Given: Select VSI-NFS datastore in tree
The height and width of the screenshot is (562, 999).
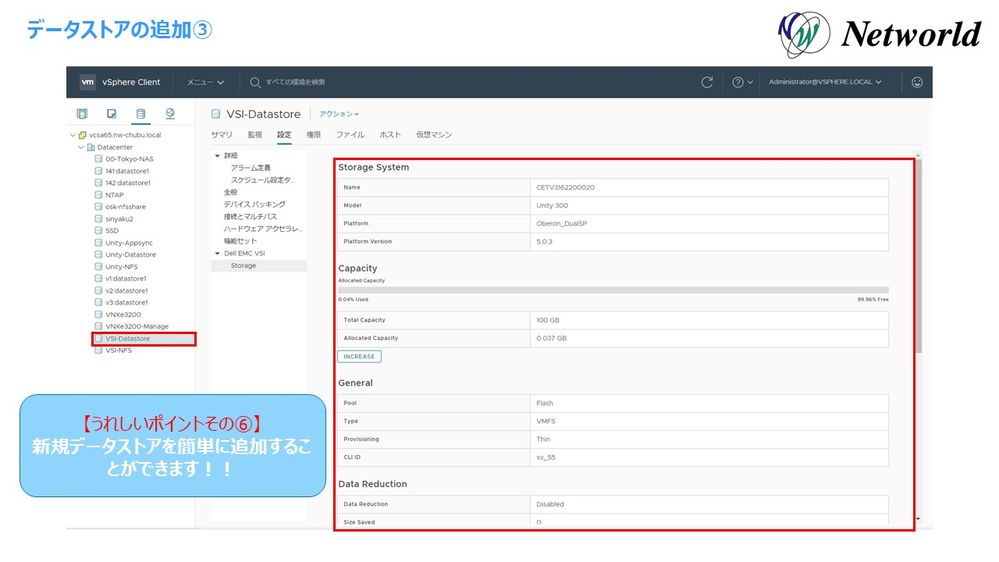Looking at the screenshot, I should [x=119, y=350].
